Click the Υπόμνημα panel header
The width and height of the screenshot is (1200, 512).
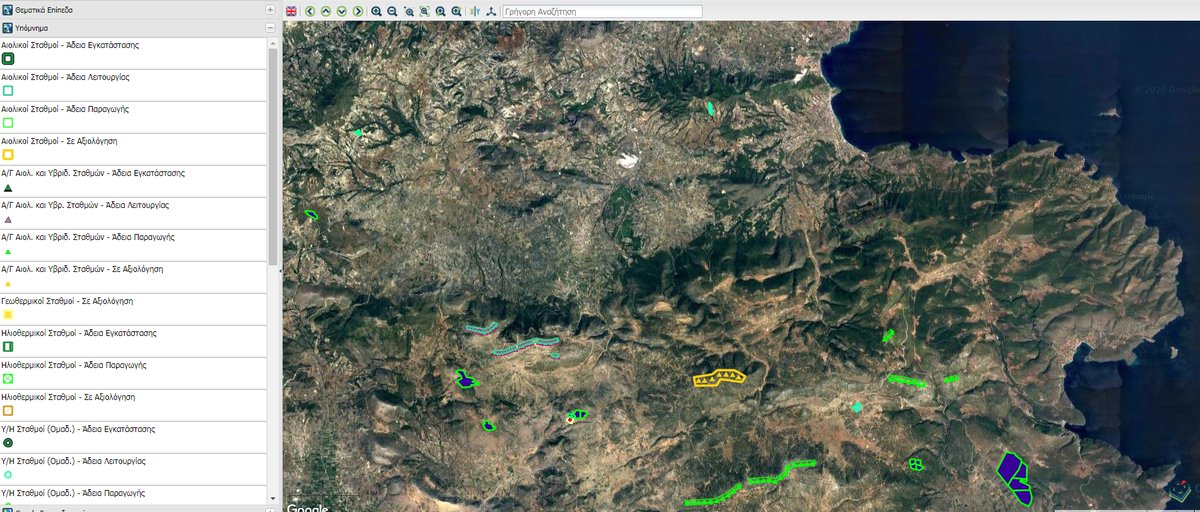(x=139, y=29)
